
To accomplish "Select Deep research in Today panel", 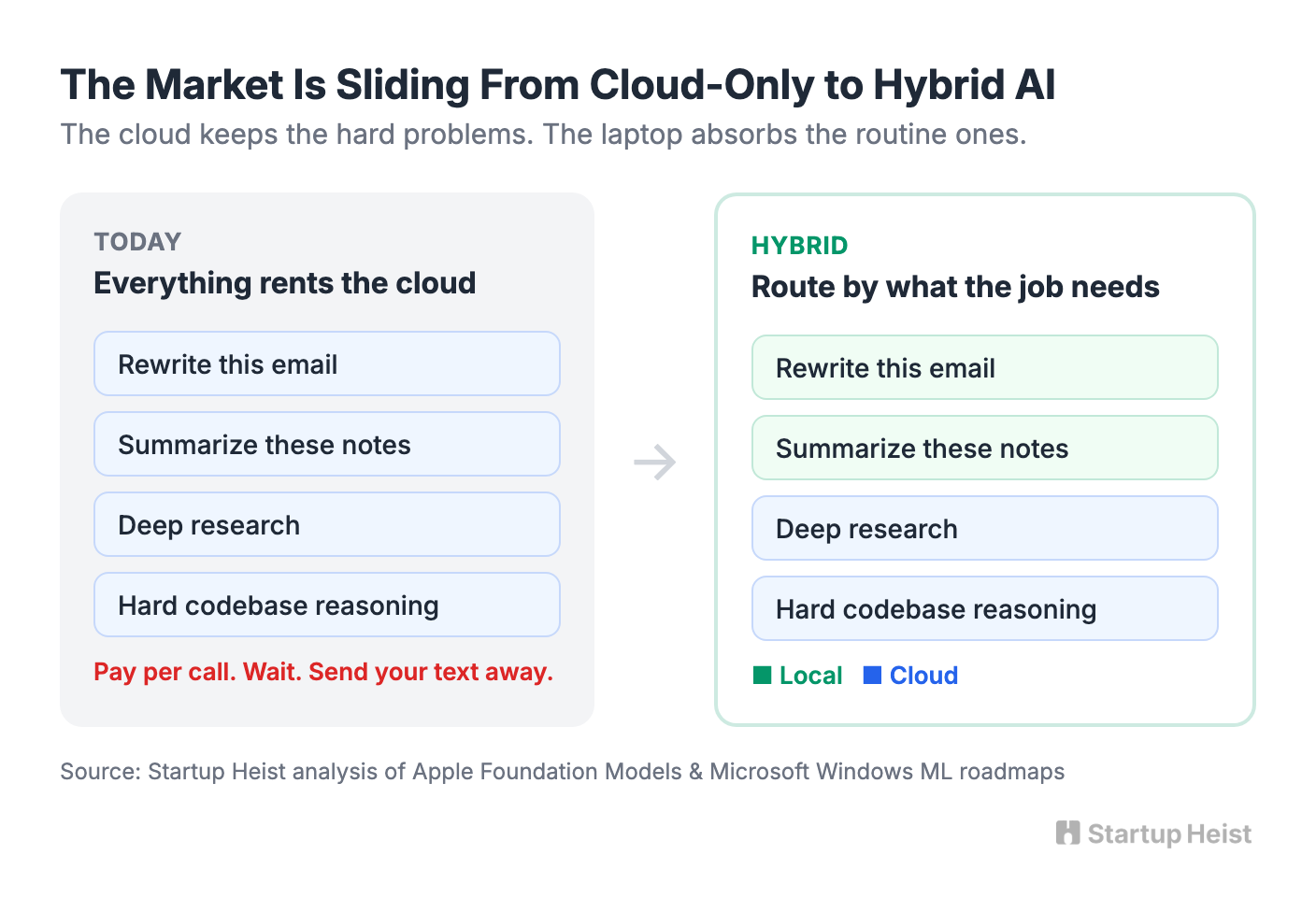I will coord(327,524).
